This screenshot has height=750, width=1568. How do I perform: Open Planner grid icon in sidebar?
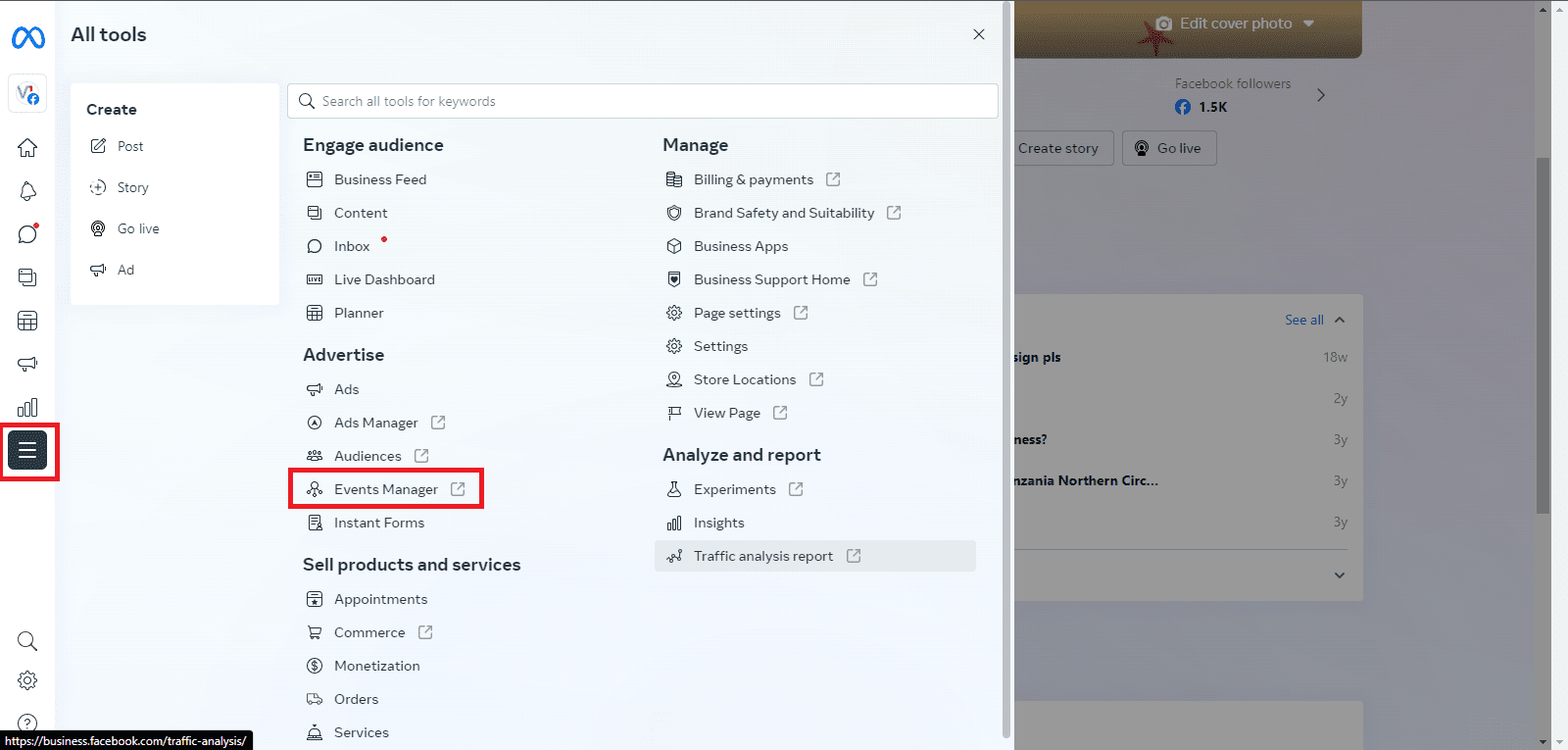point(27,321)
